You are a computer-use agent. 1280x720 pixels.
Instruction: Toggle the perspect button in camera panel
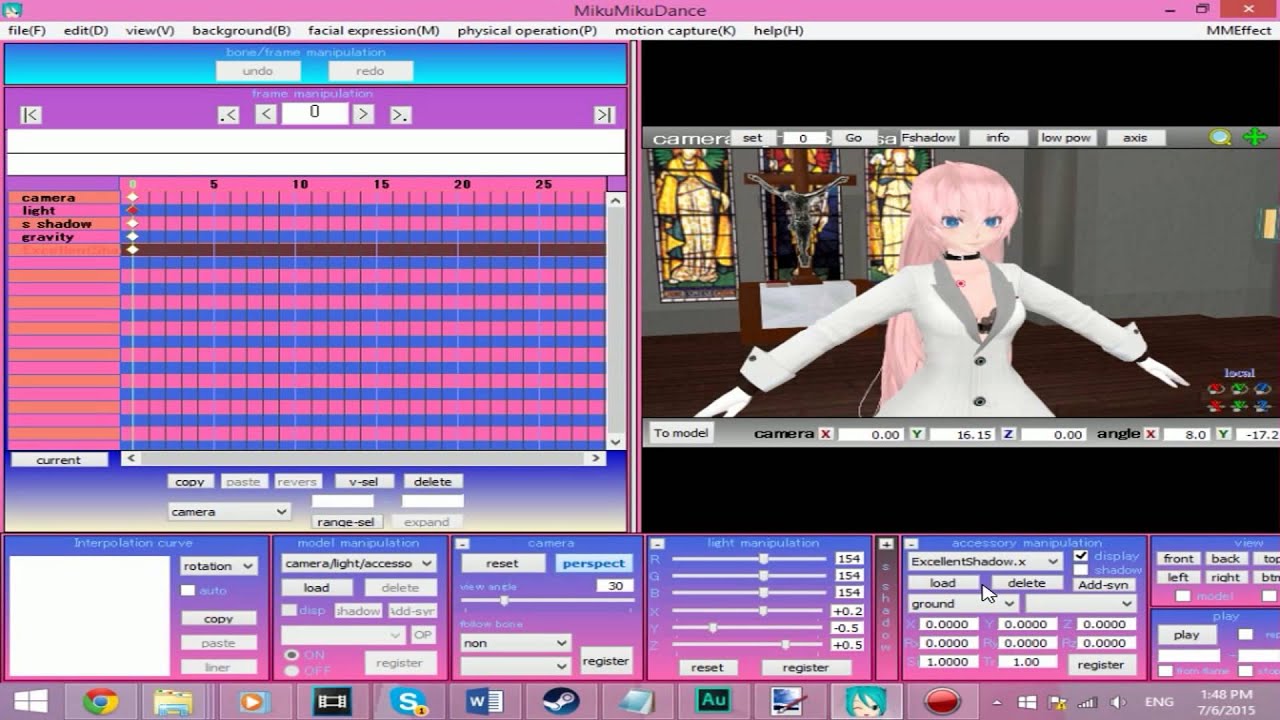coord(593,563)
